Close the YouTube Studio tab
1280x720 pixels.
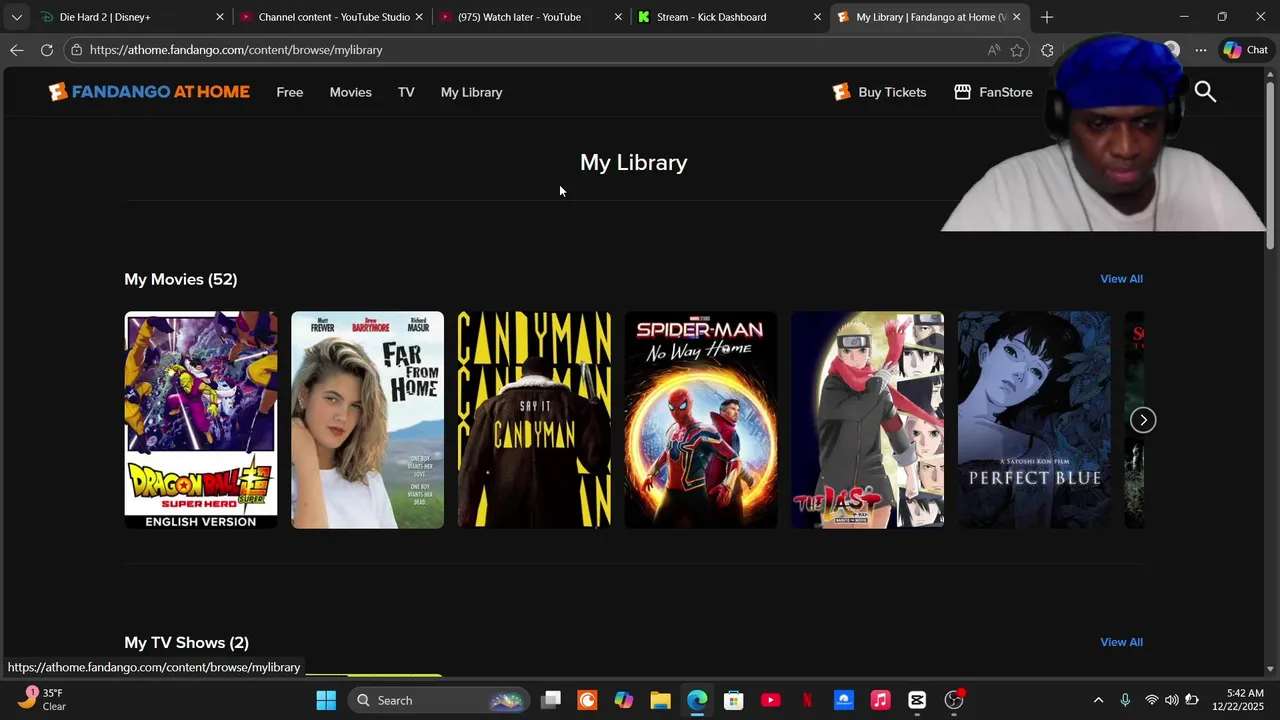(x=419, y=17)
